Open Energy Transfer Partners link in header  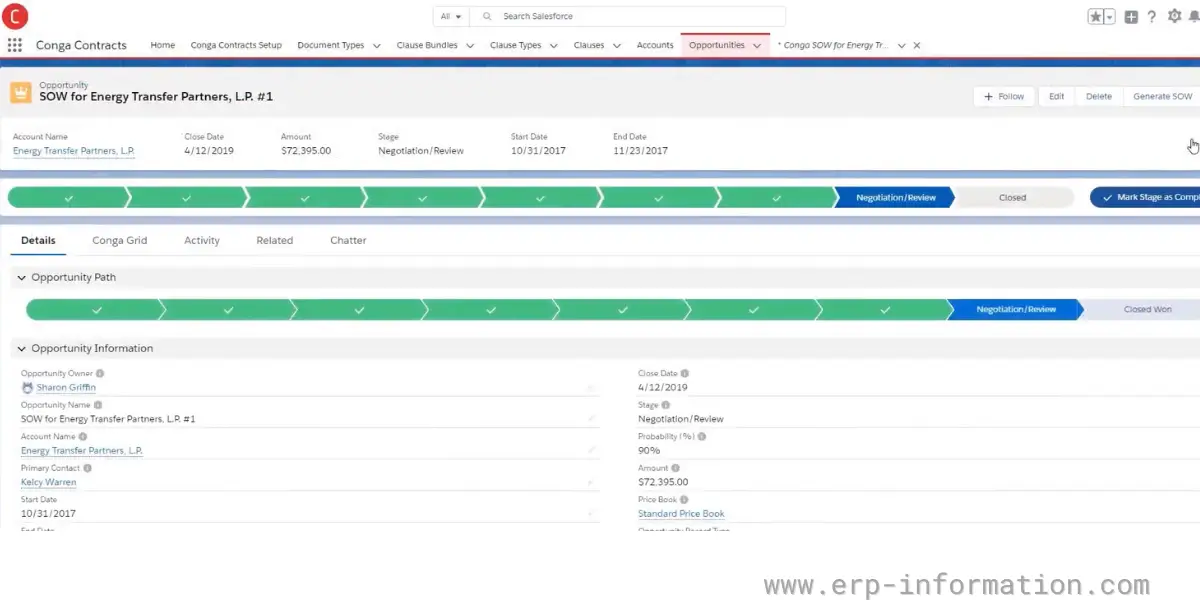[74, 151]
